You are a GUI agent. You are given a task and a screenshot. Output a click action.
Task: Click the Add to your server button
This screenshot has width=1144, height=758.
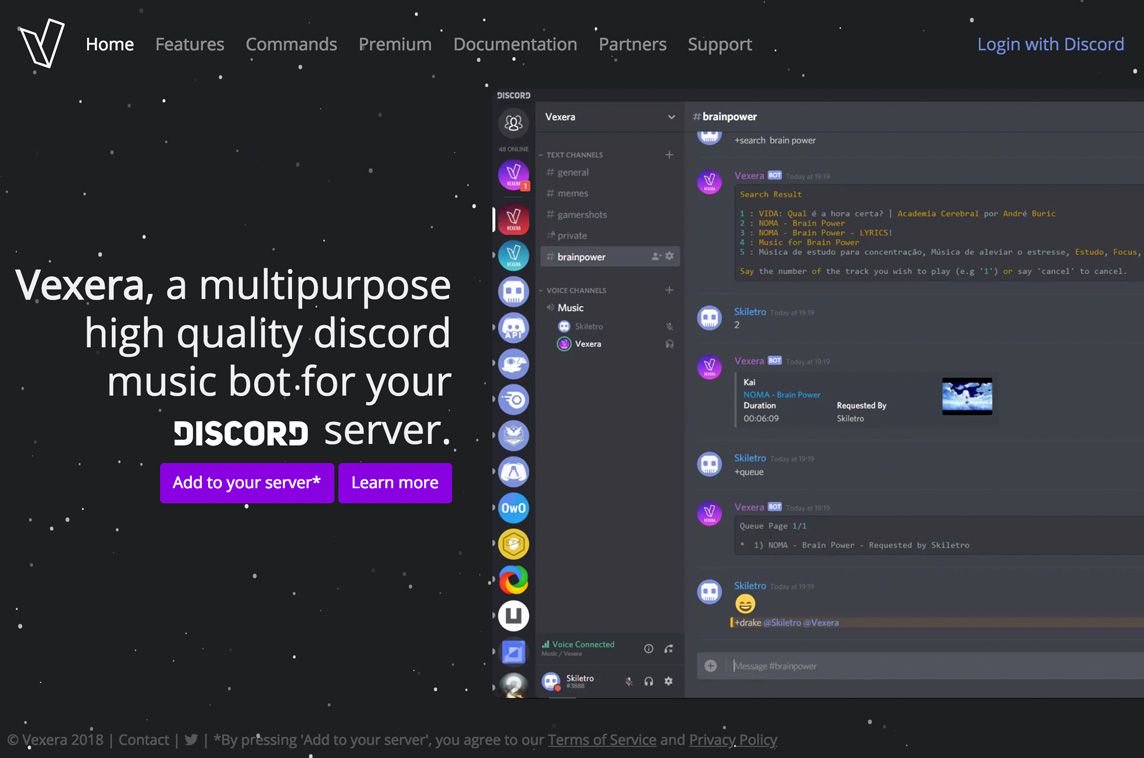[x=246, y=482]
